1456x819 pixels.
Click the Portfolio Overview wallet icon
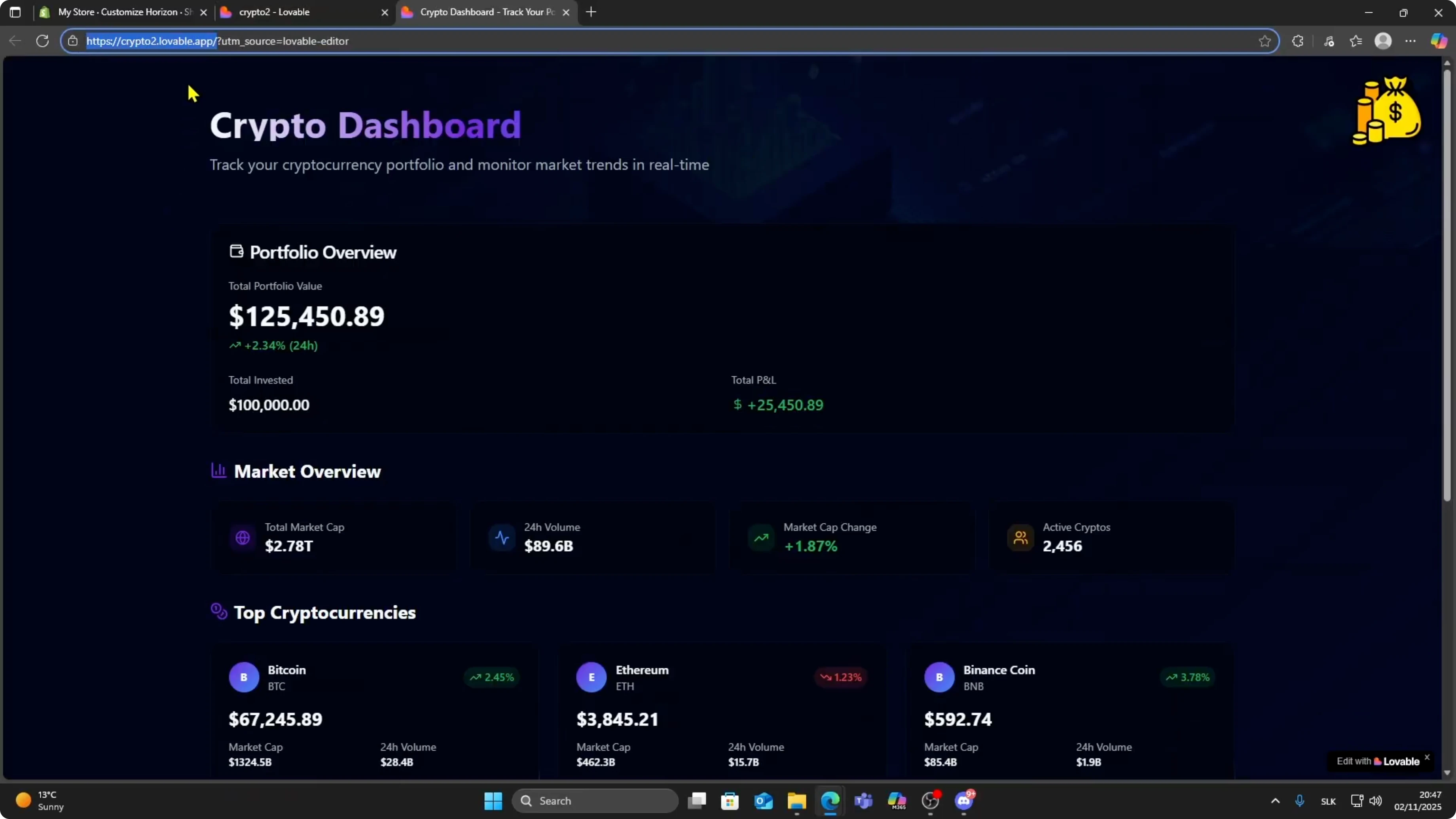tap(236, 251)
